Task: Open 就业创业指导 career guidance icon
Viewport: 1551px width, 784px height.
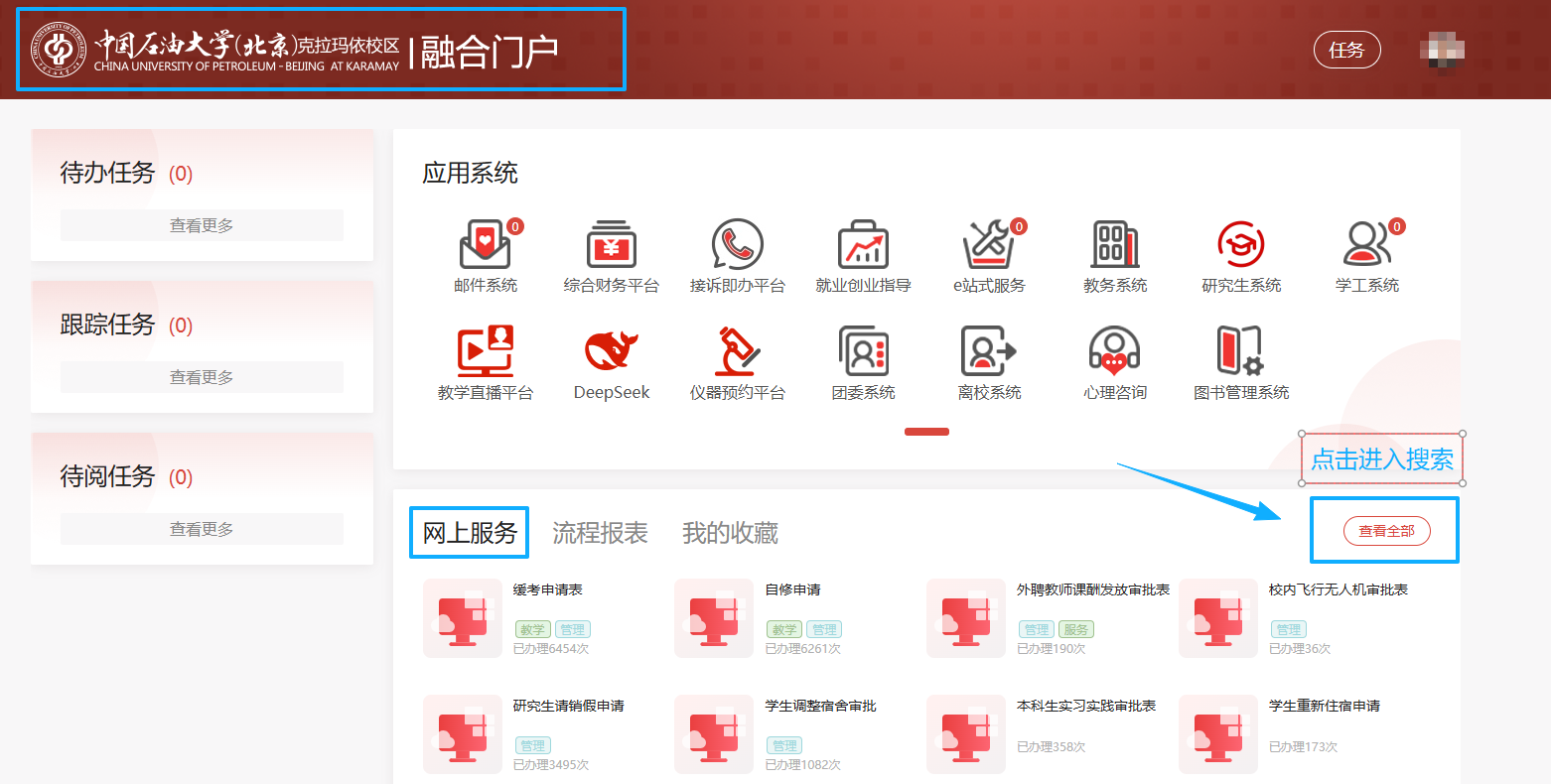Action: (863, 245)
